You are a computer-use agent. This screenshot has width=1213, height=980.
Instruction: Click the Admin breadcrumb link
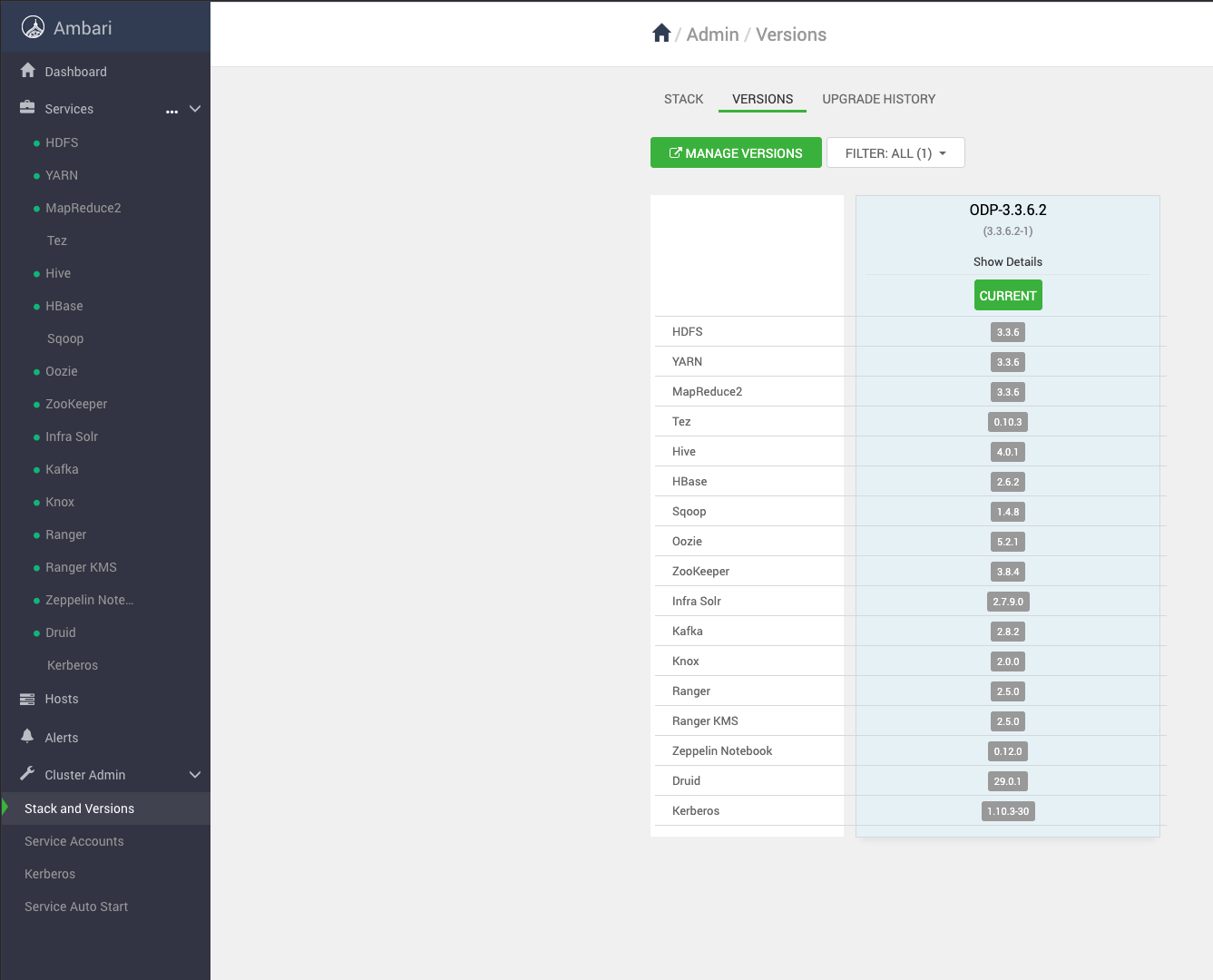(x=712, y=34)
